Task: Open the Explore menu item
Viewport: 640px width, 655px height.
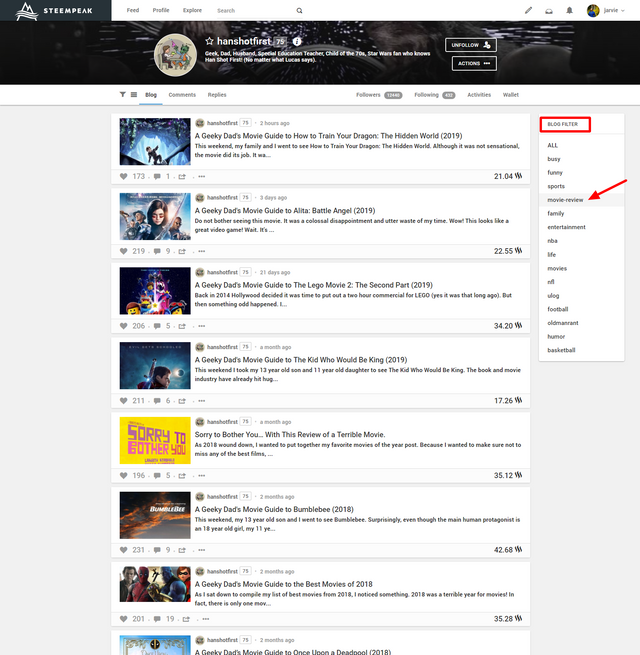Action: click(192, 10)
